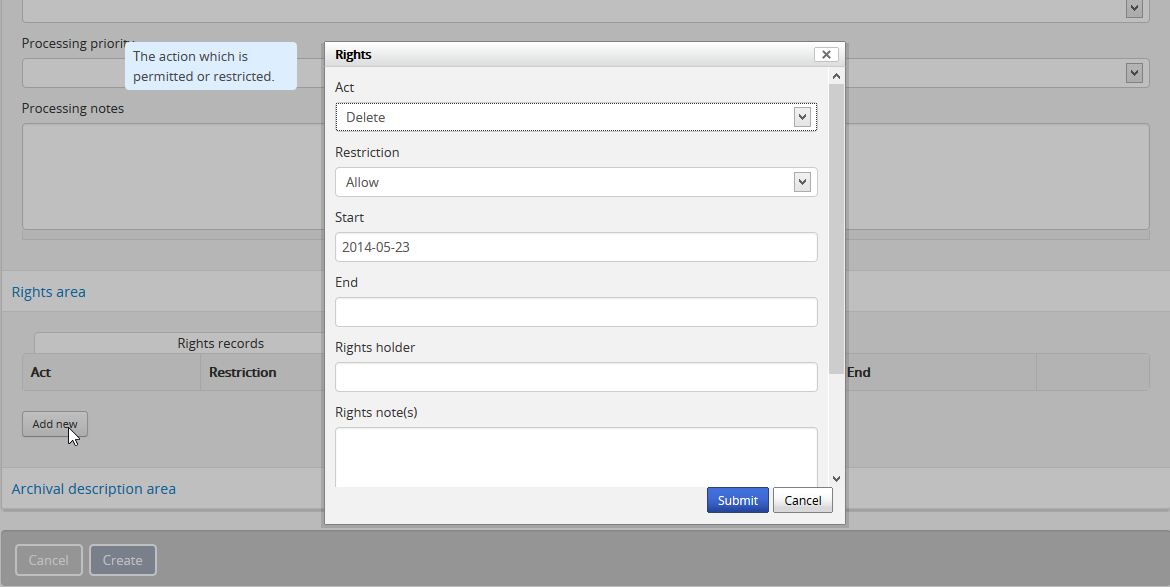Click the bottom bar Cancel button
Viewport: 1170px width, 587px height.
(x=48, y=560)
